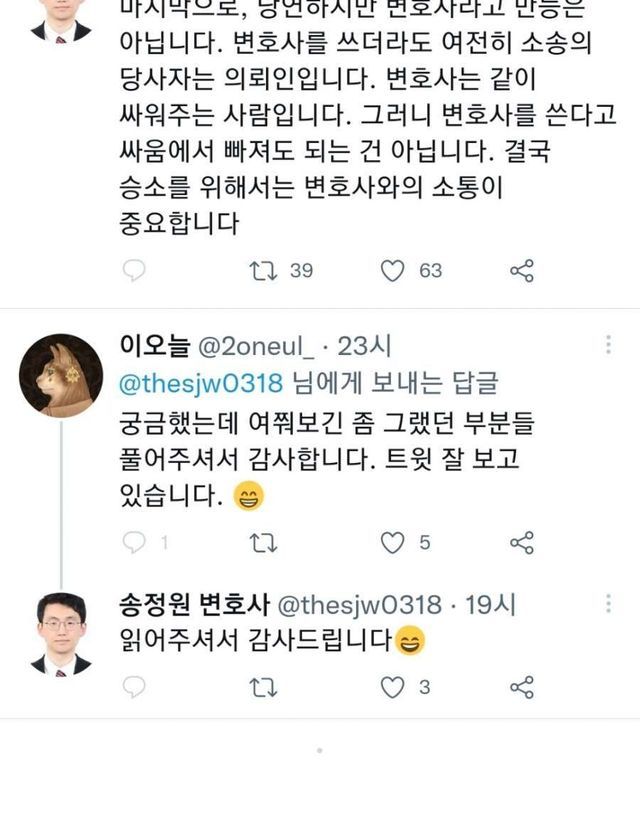
Task: Reply to 이오늘's tweet
Action: 134,542
